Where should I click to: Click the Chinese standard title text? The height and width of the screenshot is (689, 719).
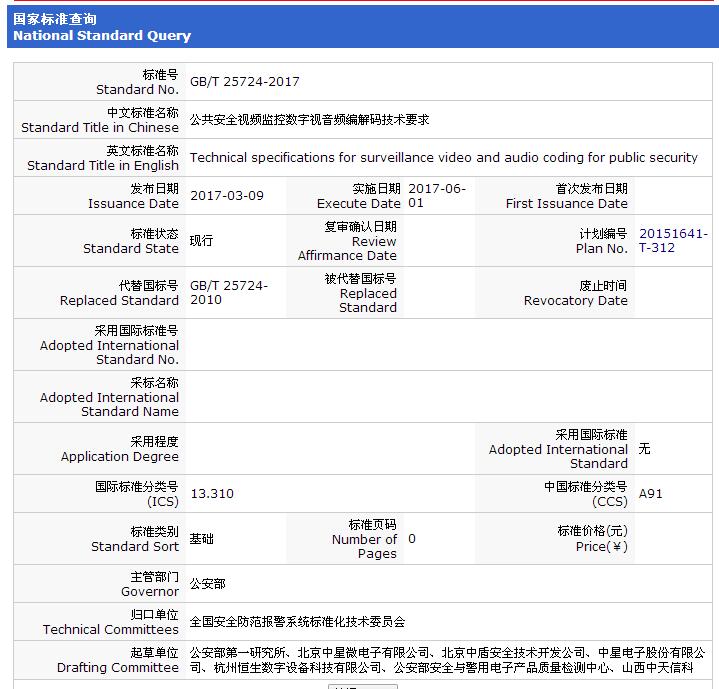pyautogui.click(x=309, y=120)
